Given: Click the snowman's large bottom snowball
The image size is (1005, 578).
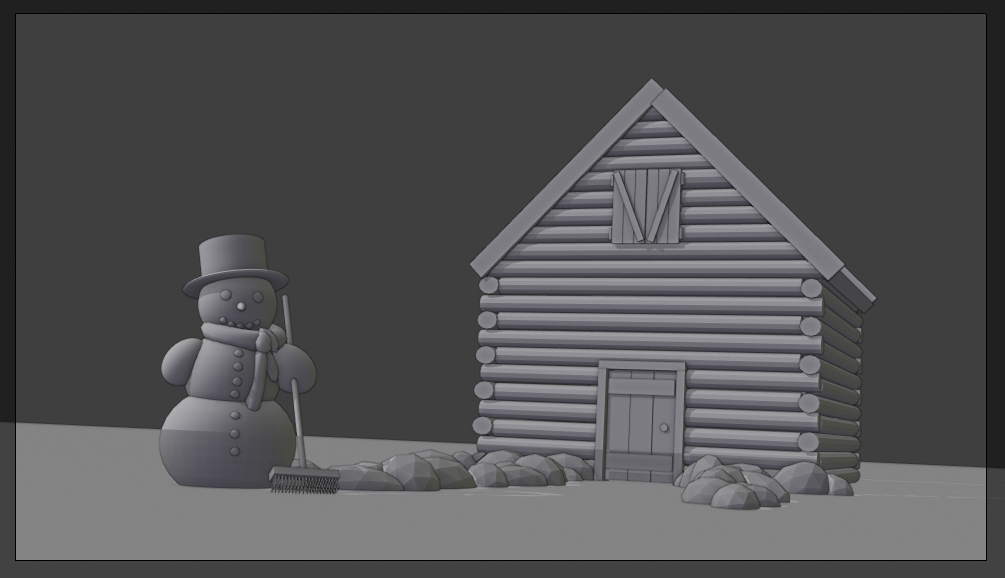Looking at the screenshot, I should tap(228, 442).
